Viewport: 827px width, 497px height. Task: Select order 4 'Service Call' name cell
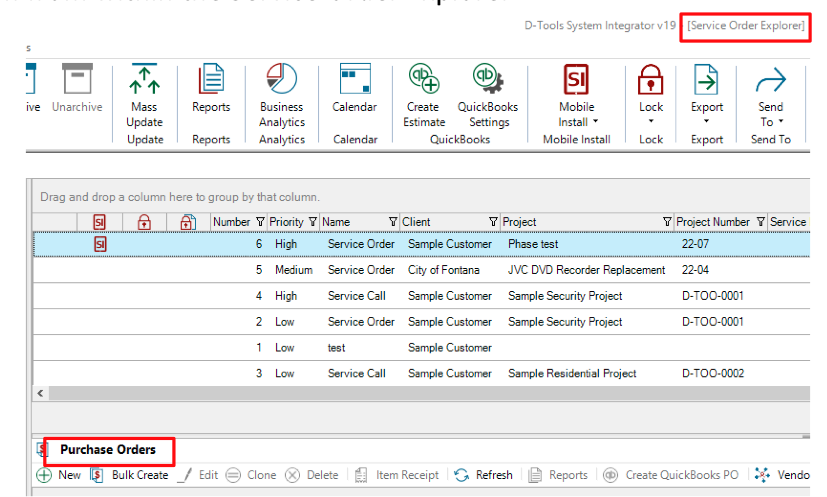click(357, 295)
